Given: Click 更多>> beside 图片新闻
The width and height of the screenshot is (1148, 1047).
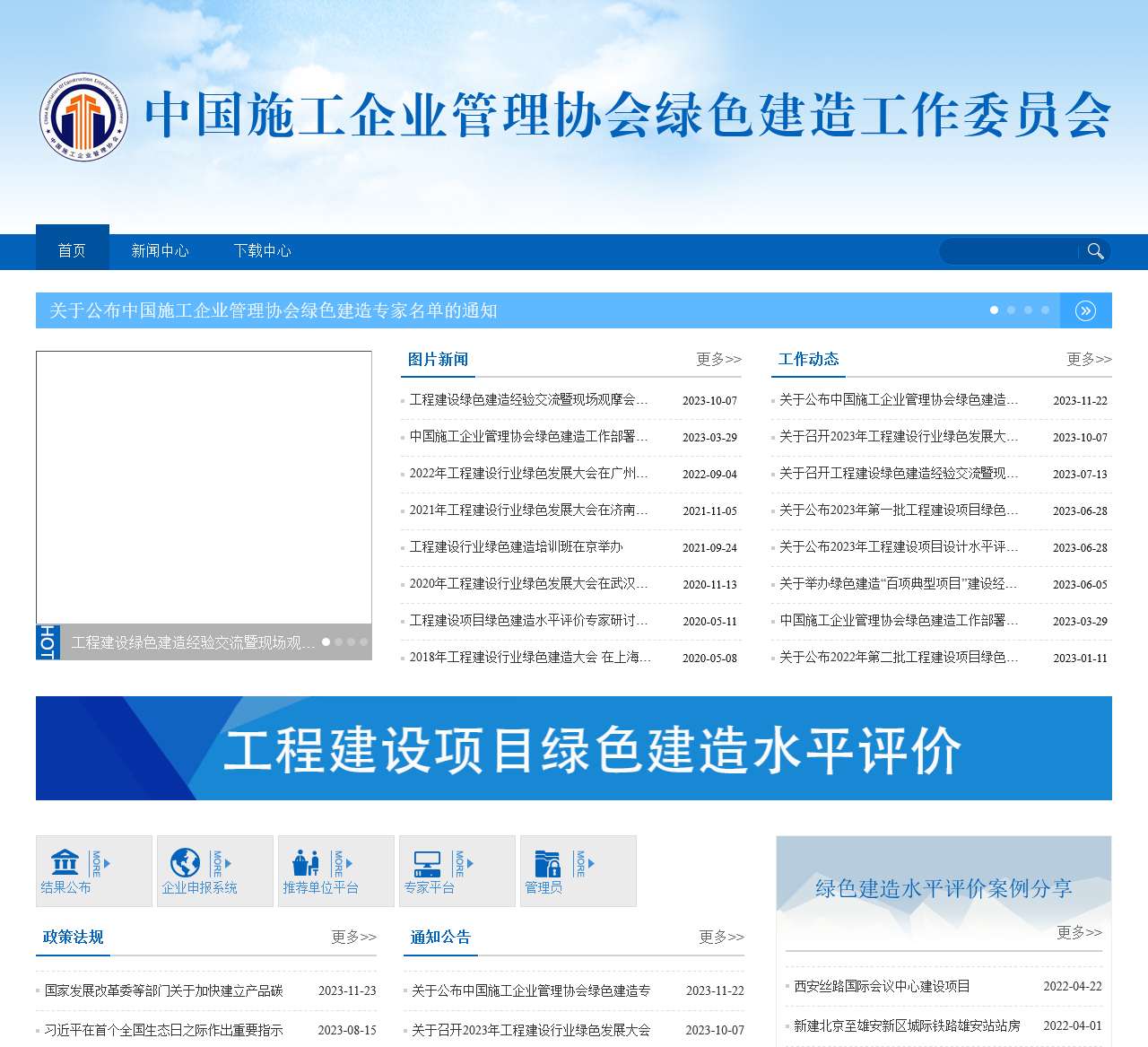Looking at the screenshot, I should (717, 359).
